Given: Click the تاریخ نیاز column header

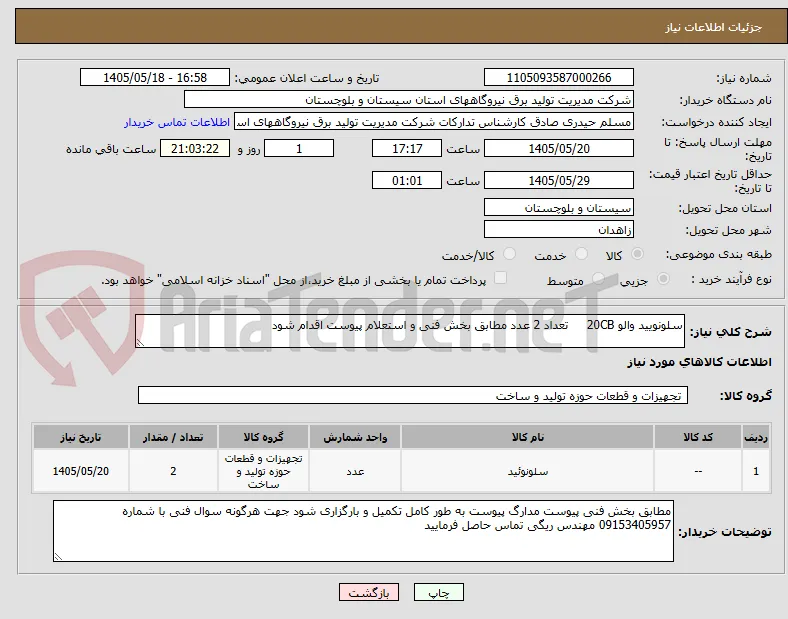Looking at the screenshot, I should 81,437.
